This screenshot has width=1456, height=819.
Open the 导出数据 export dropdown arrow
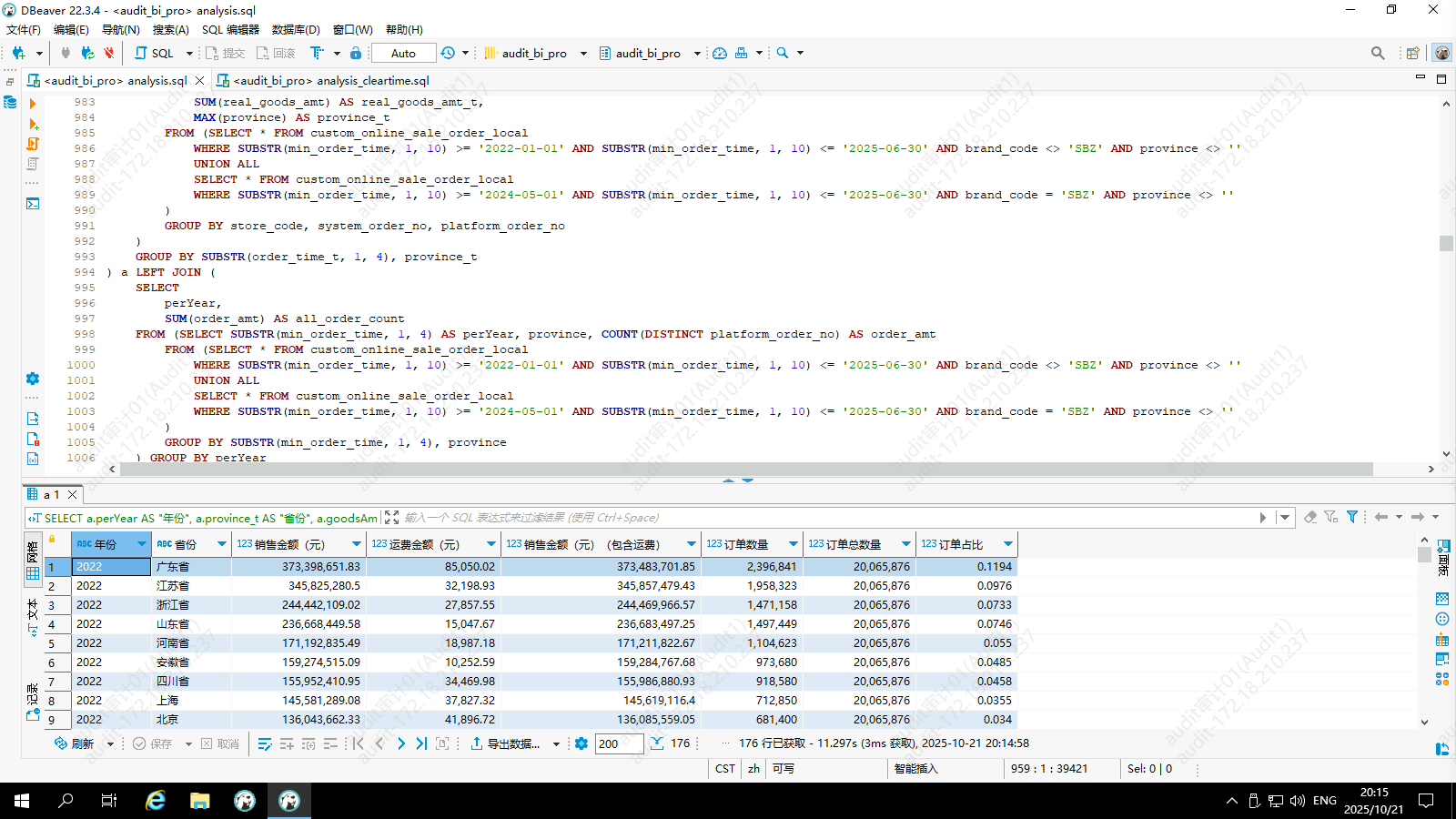(556, 744)
